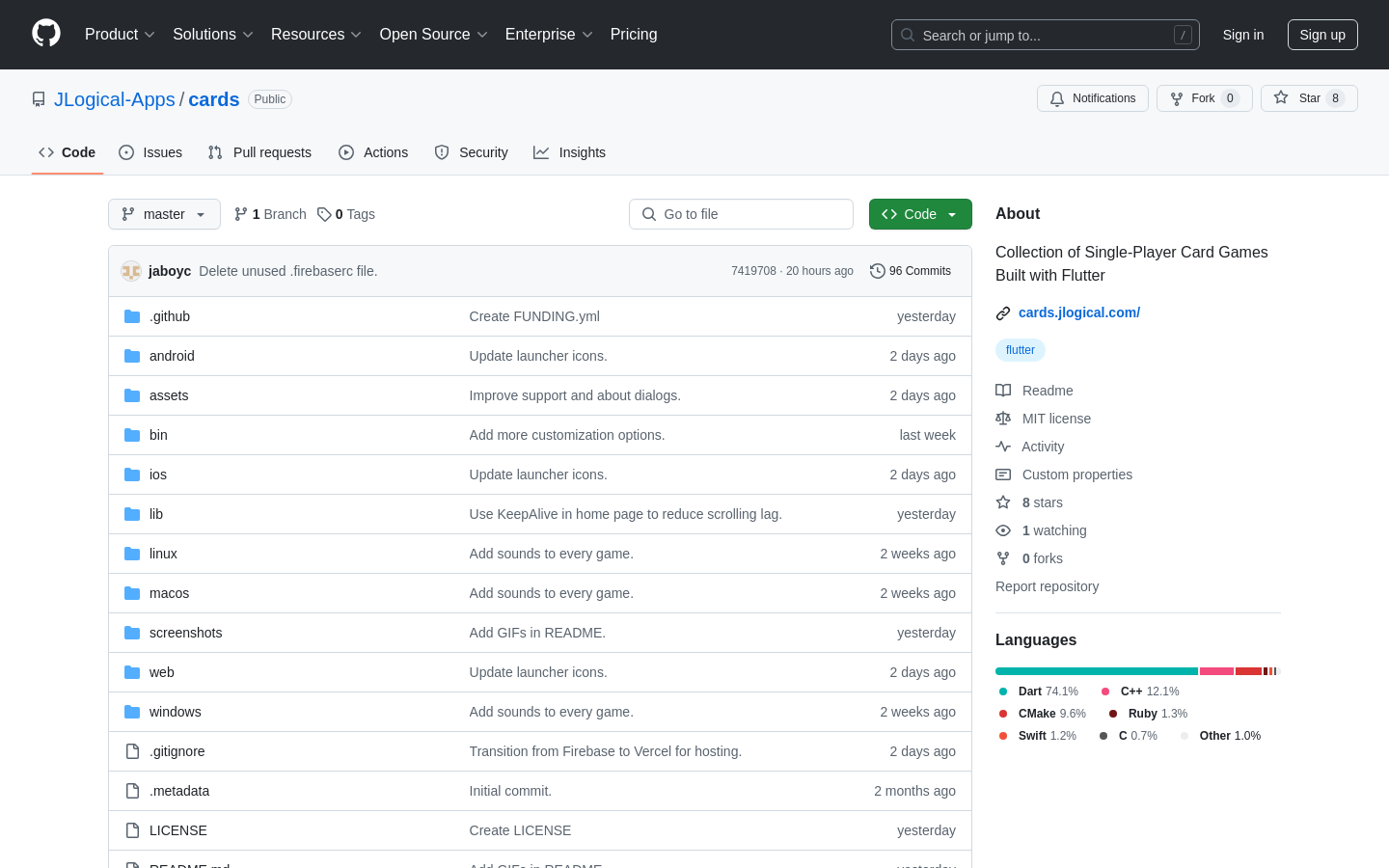Click the repository icon beside JLogical-Apps
The height and width of the screenshot is (868, 1389).
pyautogui.click(x=39, y=99)
